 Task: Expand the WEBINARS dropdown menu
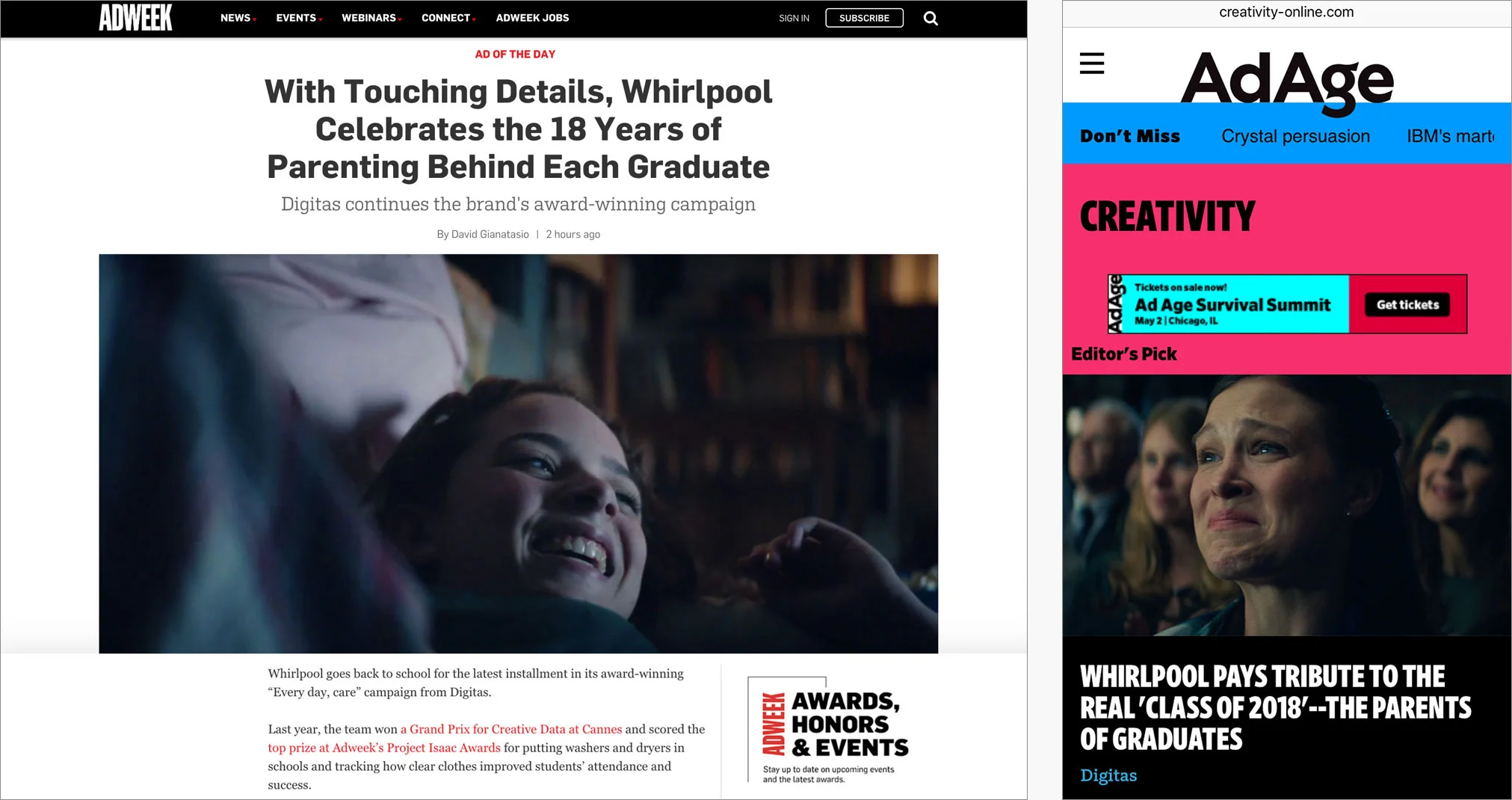point(371,18)
